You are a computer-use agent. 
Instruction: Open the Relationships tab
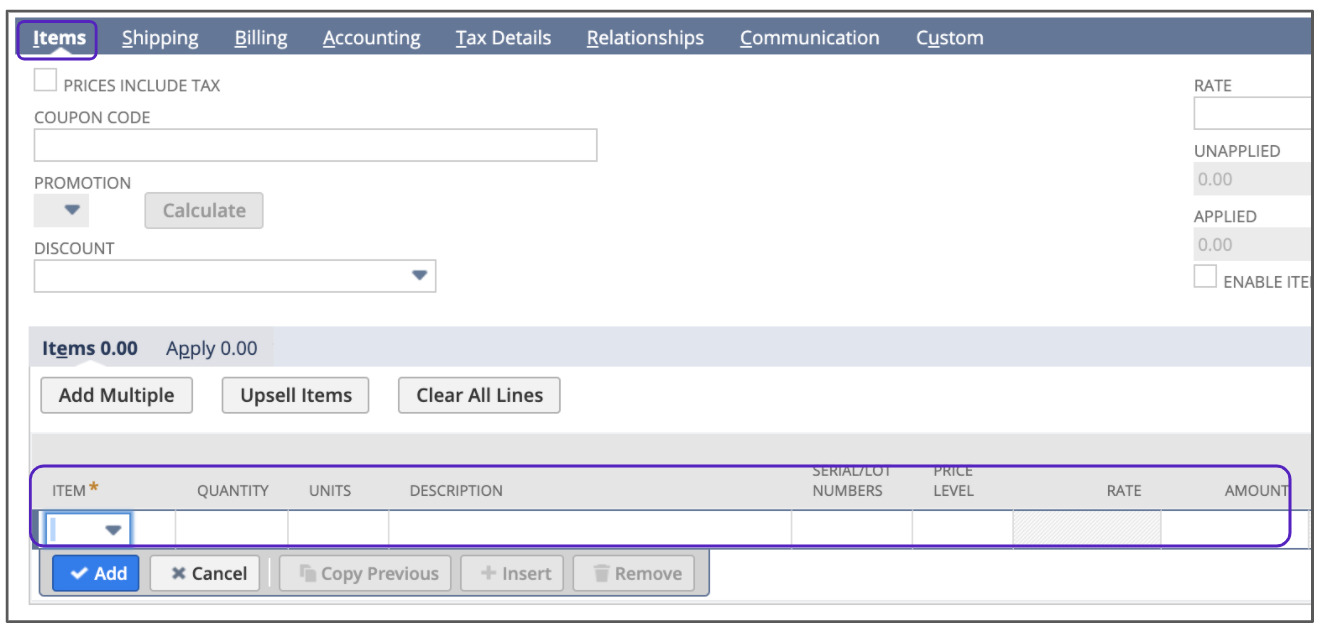(x=645, y=39)
